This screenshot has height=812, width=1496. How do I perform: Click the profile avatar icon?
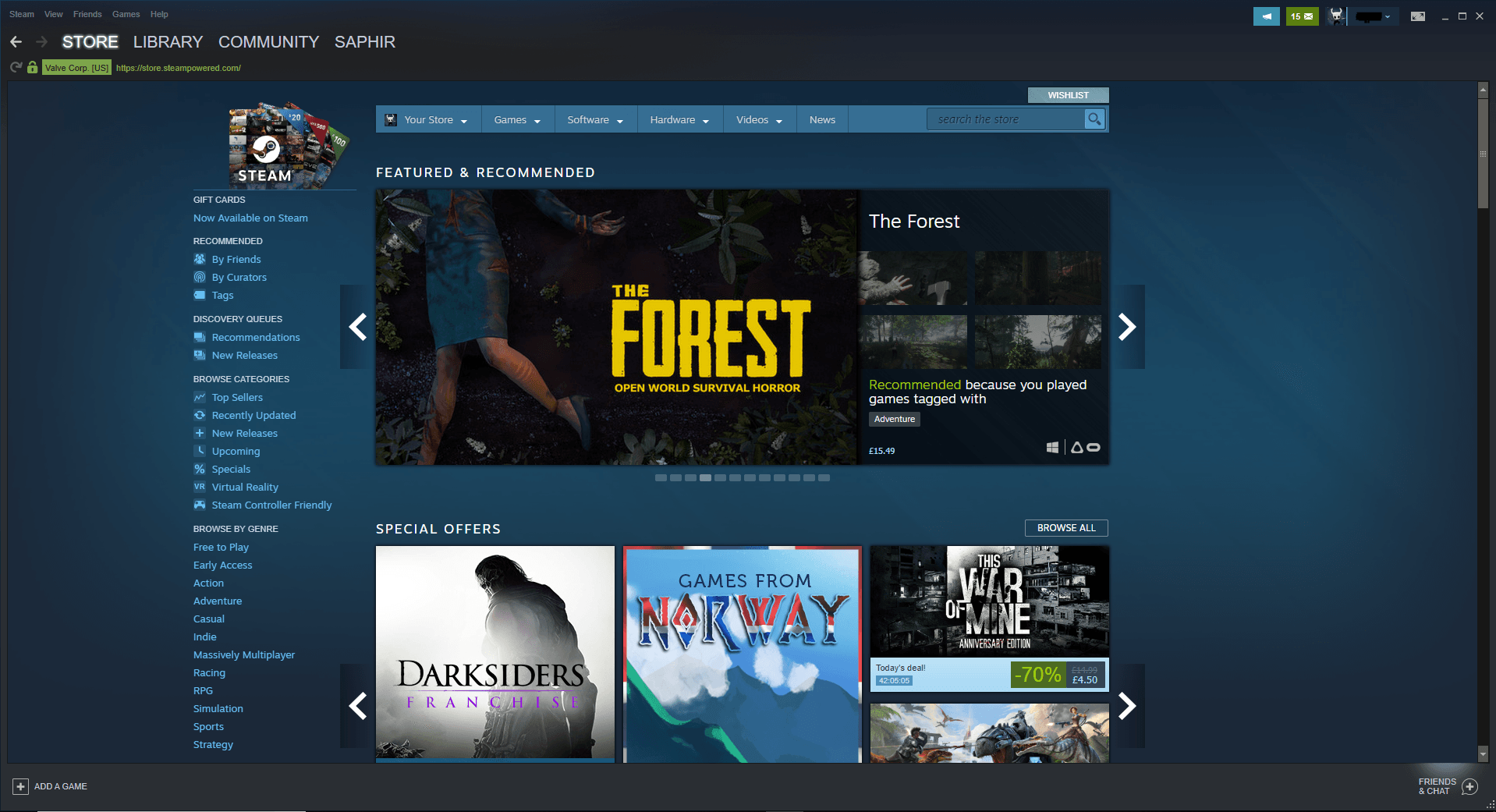(x=1337, y=16)
